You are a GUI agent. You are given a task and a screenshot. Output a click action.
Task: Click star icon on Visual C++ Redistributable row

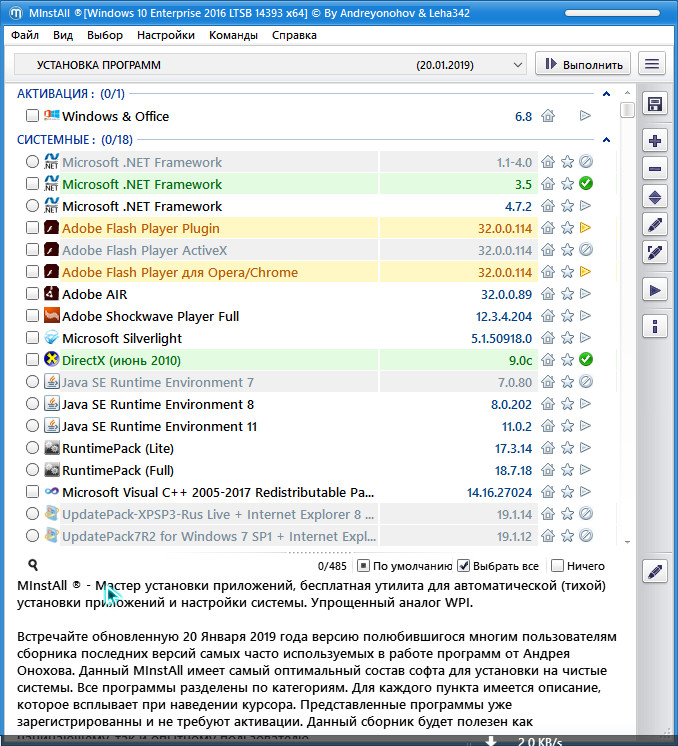pos(567,492)
